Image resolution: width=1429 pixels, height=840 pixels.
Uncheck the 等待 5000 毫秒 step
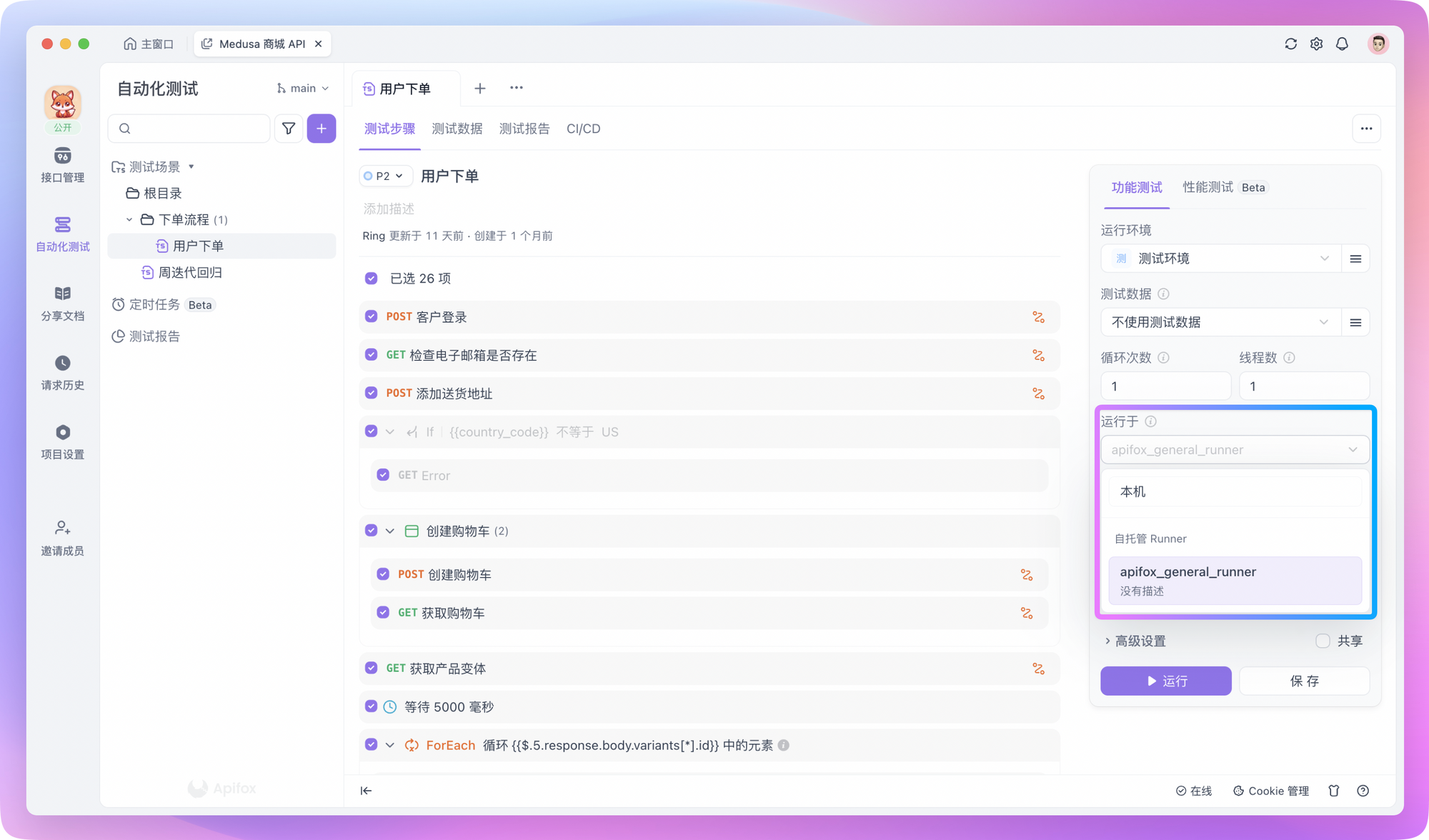point(371,706)
